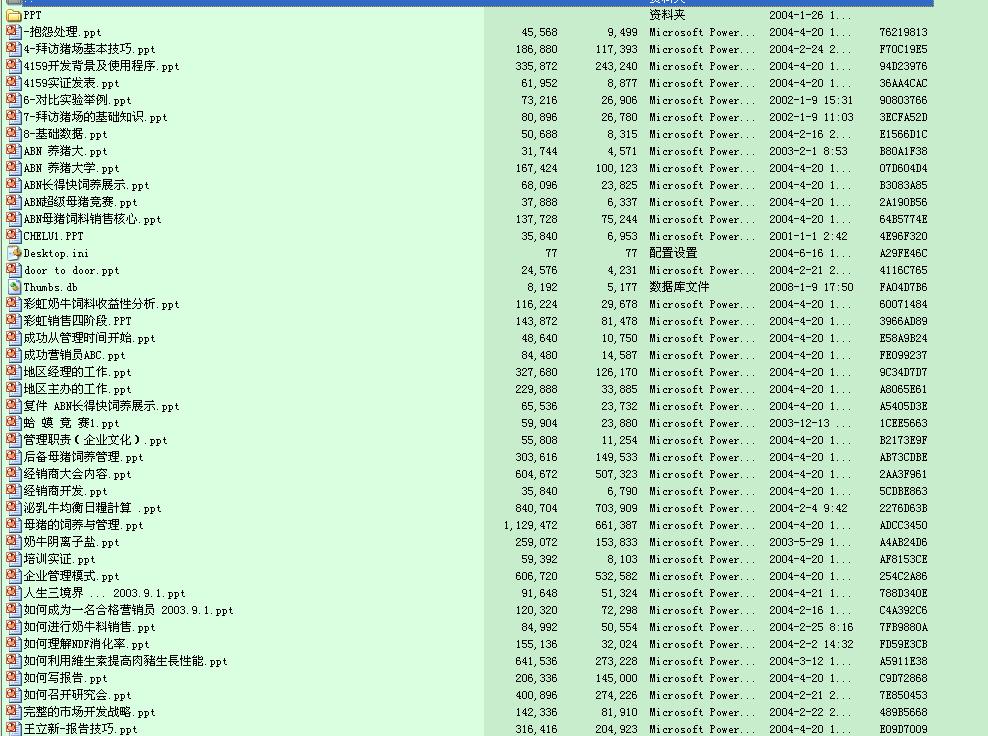The height and width of the screenshot is (736, 988).
Task: Click the 配置设置 type cell for Desktop.ini
Action: tap(673, 253)
